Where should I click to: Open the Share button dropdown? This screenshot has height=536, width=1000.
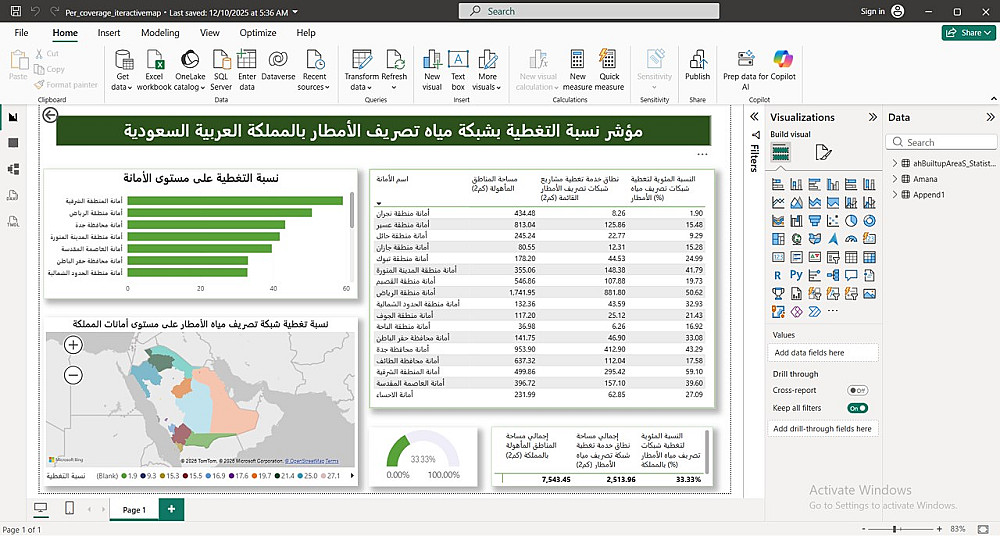(x=968, y=33)
